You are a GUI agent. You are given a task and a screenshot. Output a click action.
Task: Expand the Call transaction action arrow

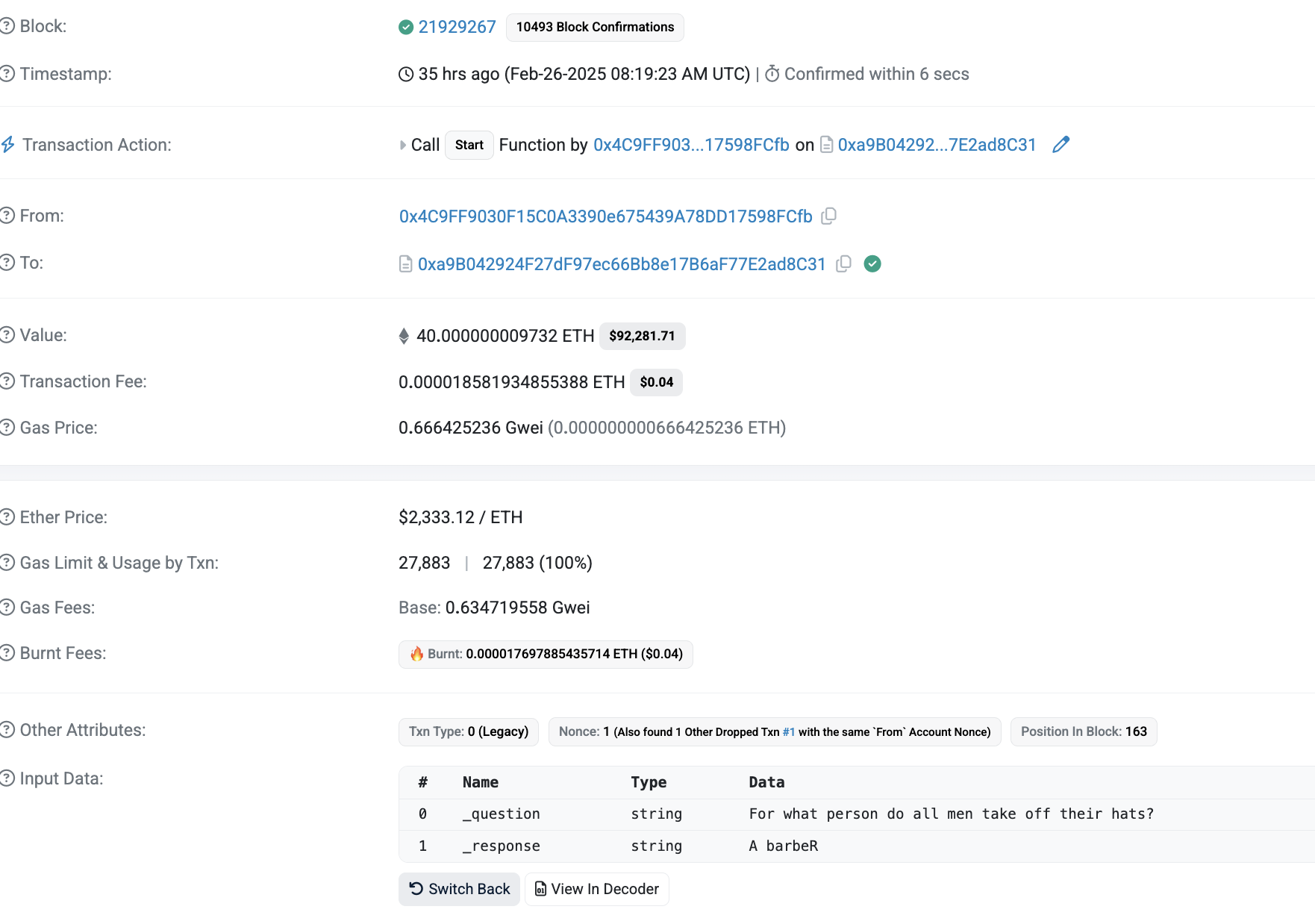click(x=403, y=146)
